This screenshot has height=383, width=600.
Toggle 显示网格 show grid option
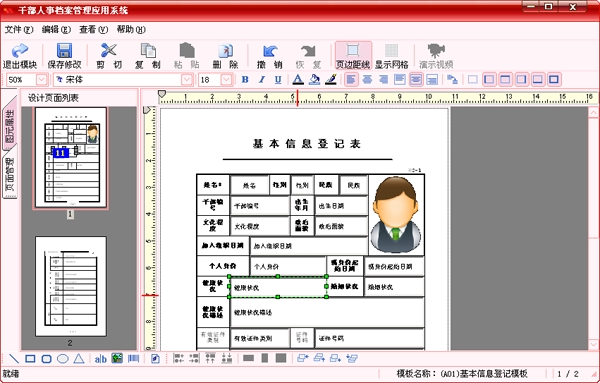point(391,56)
